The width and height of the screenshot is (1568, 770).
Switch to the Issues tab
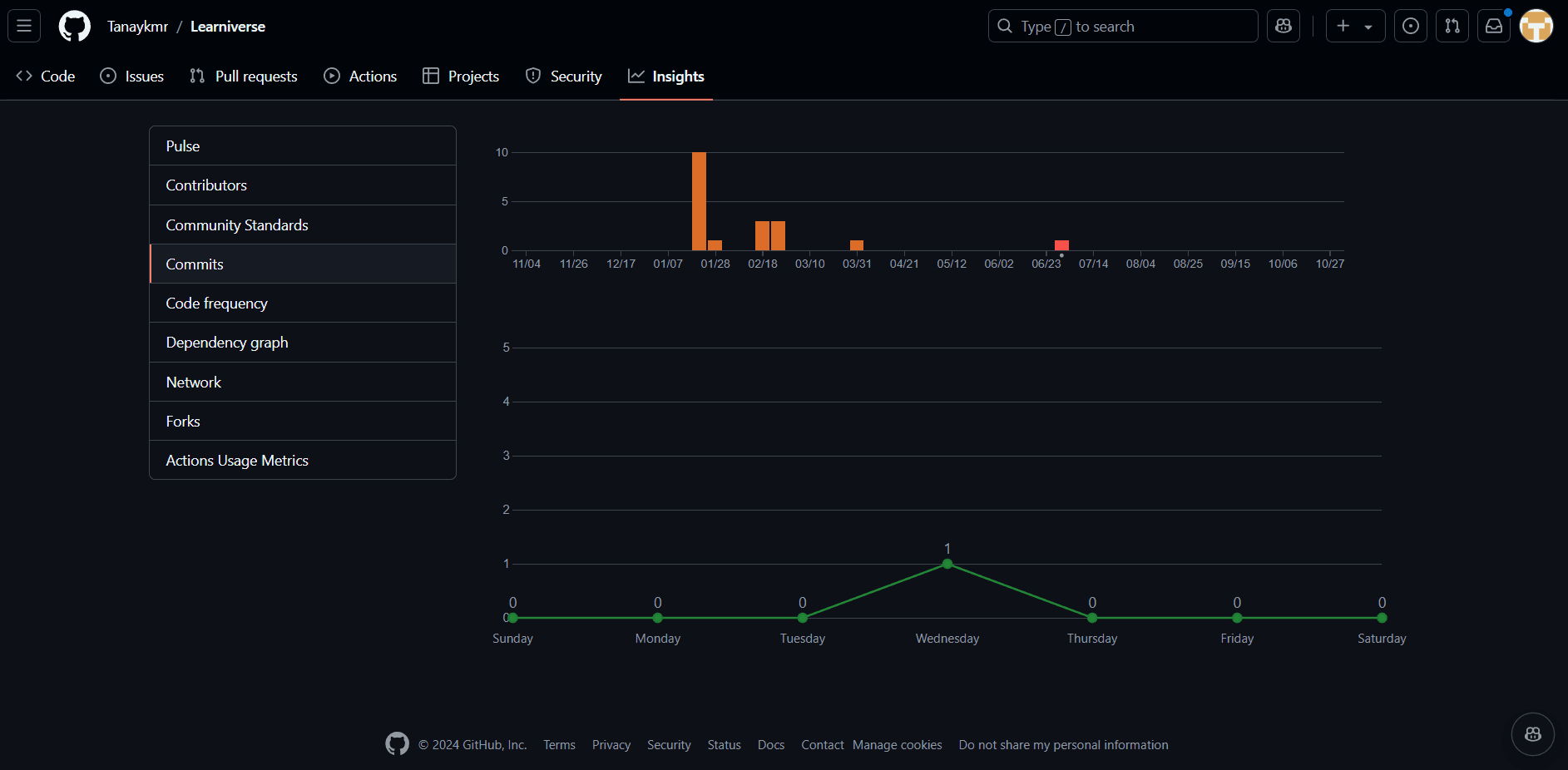tap(132, 76)
